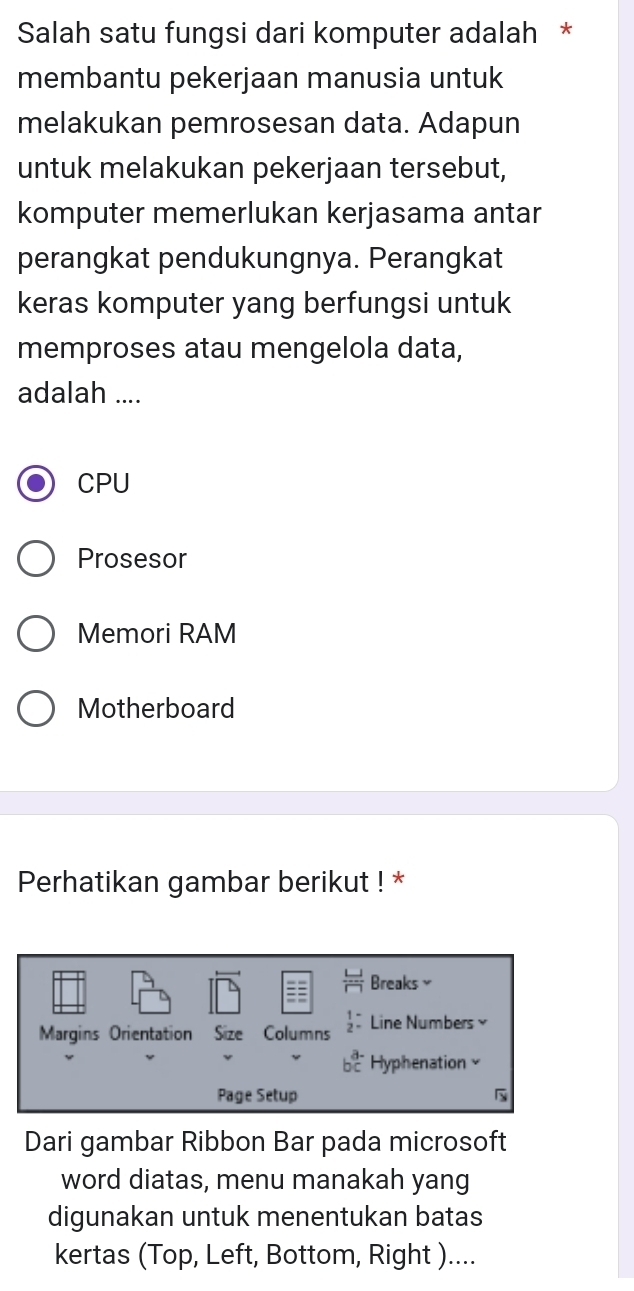Click the Motherboard option label
Viewport: 634px width, 1291px height.
coord(156,709)
